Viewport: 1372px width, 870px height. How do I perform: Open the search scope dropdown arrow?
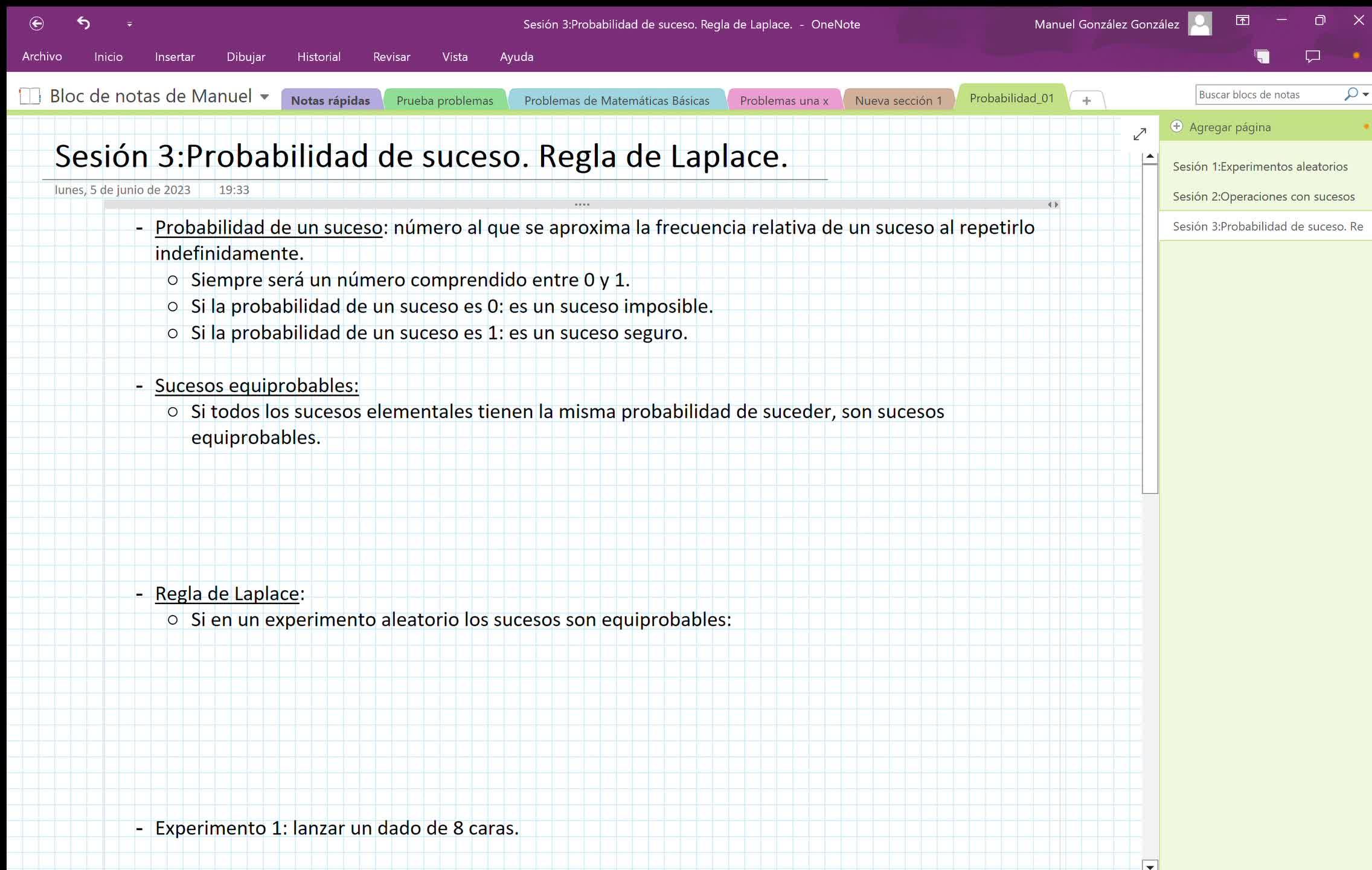tap(1365, 94)
